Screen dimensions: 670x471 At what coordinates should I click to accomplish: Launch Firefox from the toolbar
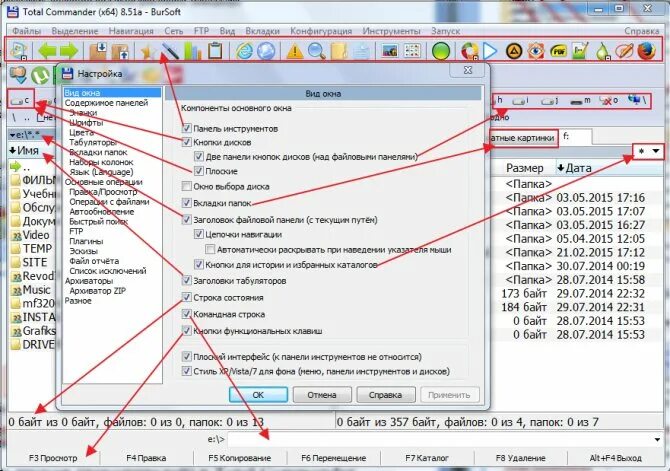click(646, 51)
